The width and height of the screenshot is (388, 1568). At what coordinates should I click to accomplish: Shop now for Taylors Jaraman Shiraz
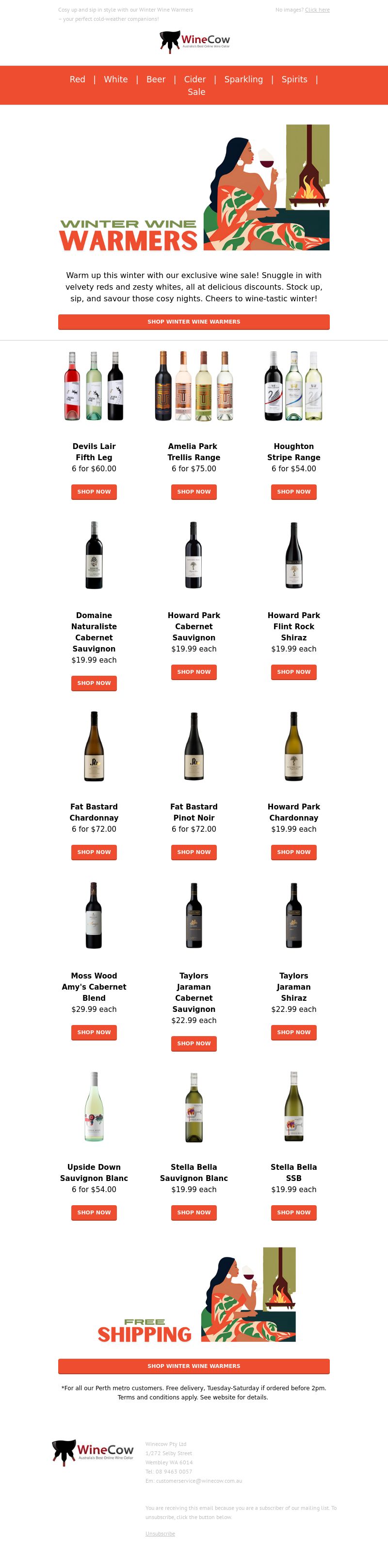pyautogui.click(x=293, y=1032)
